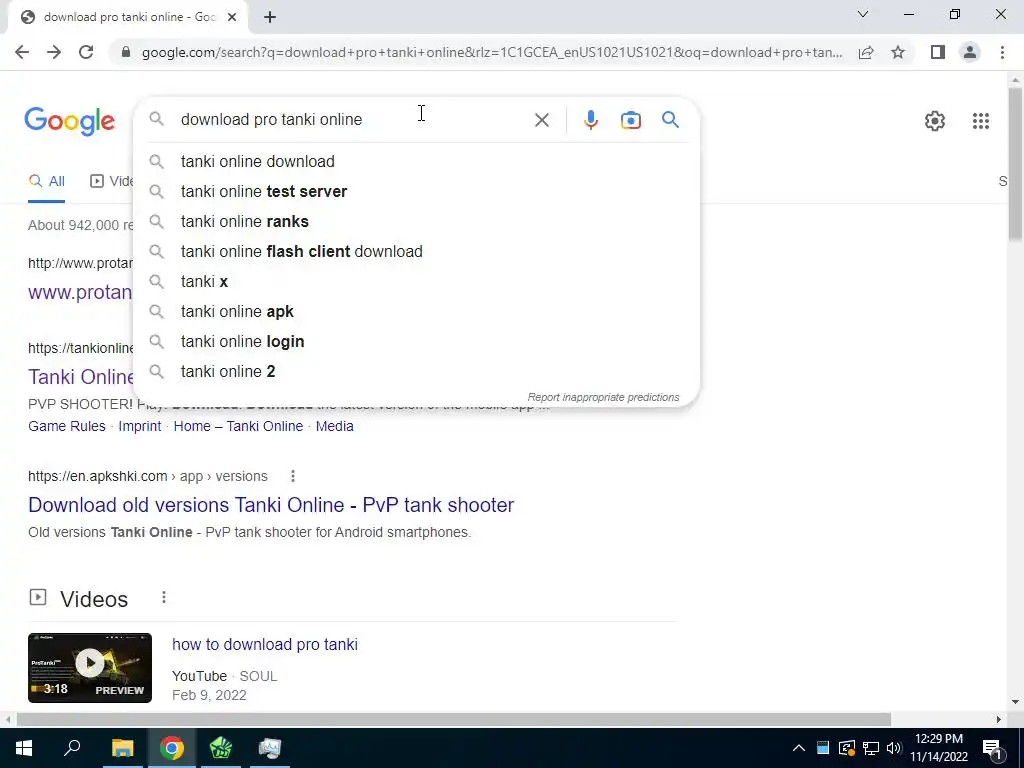Viewport: 1024px width, 768px height.
Task: Clear the search box text
Action: coord(541,120)
